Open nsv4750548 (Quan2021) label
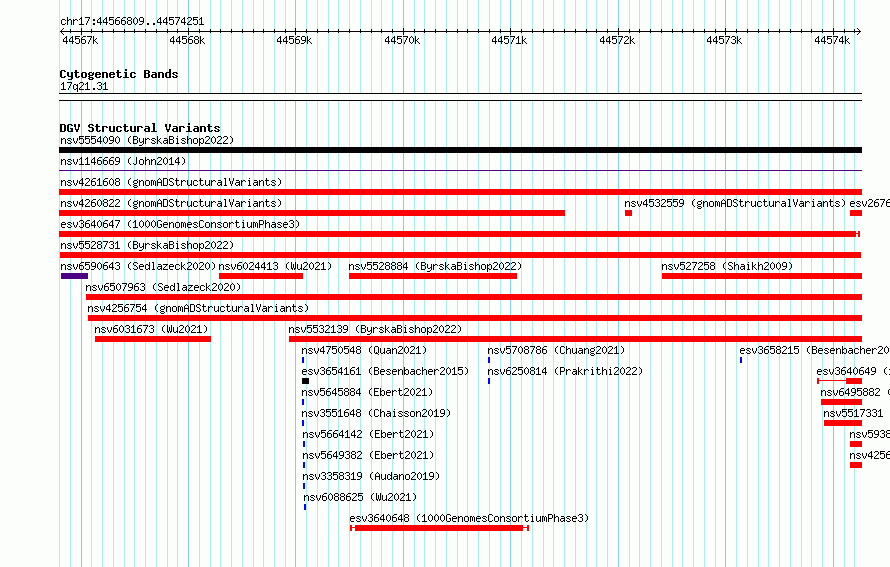 [x=364, y=350]
